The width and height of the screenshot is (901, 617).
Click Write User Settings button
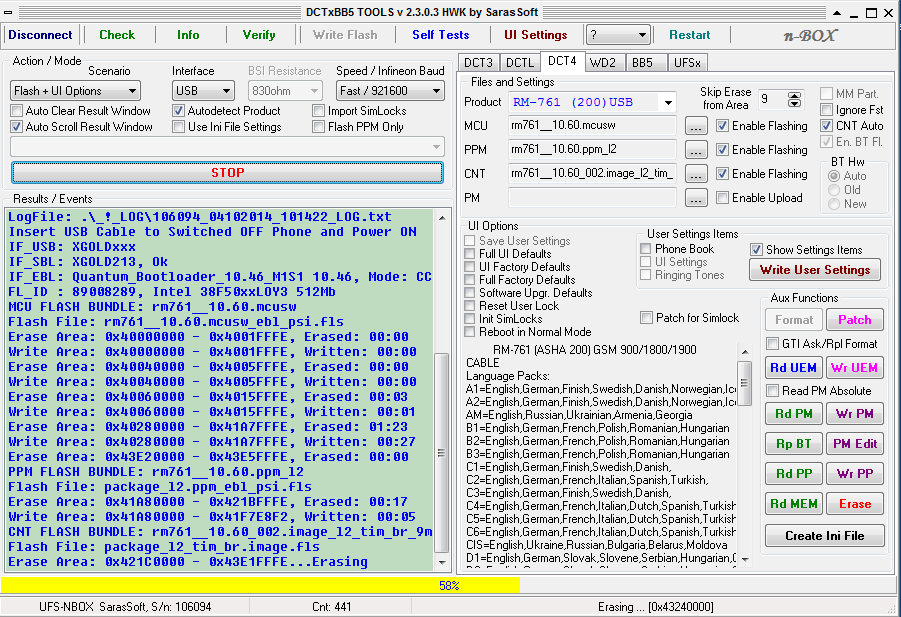(815, 270)
